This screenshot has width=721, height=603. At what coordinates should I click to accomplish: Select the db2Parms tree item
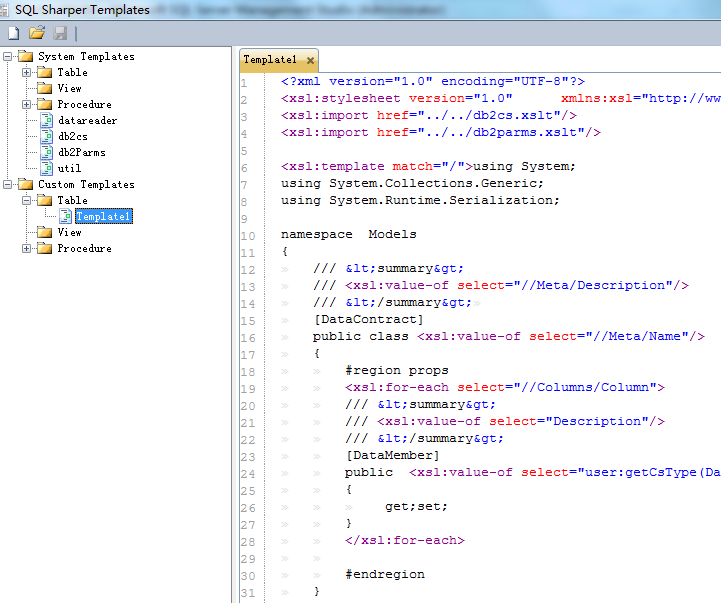tap(82, 152)
